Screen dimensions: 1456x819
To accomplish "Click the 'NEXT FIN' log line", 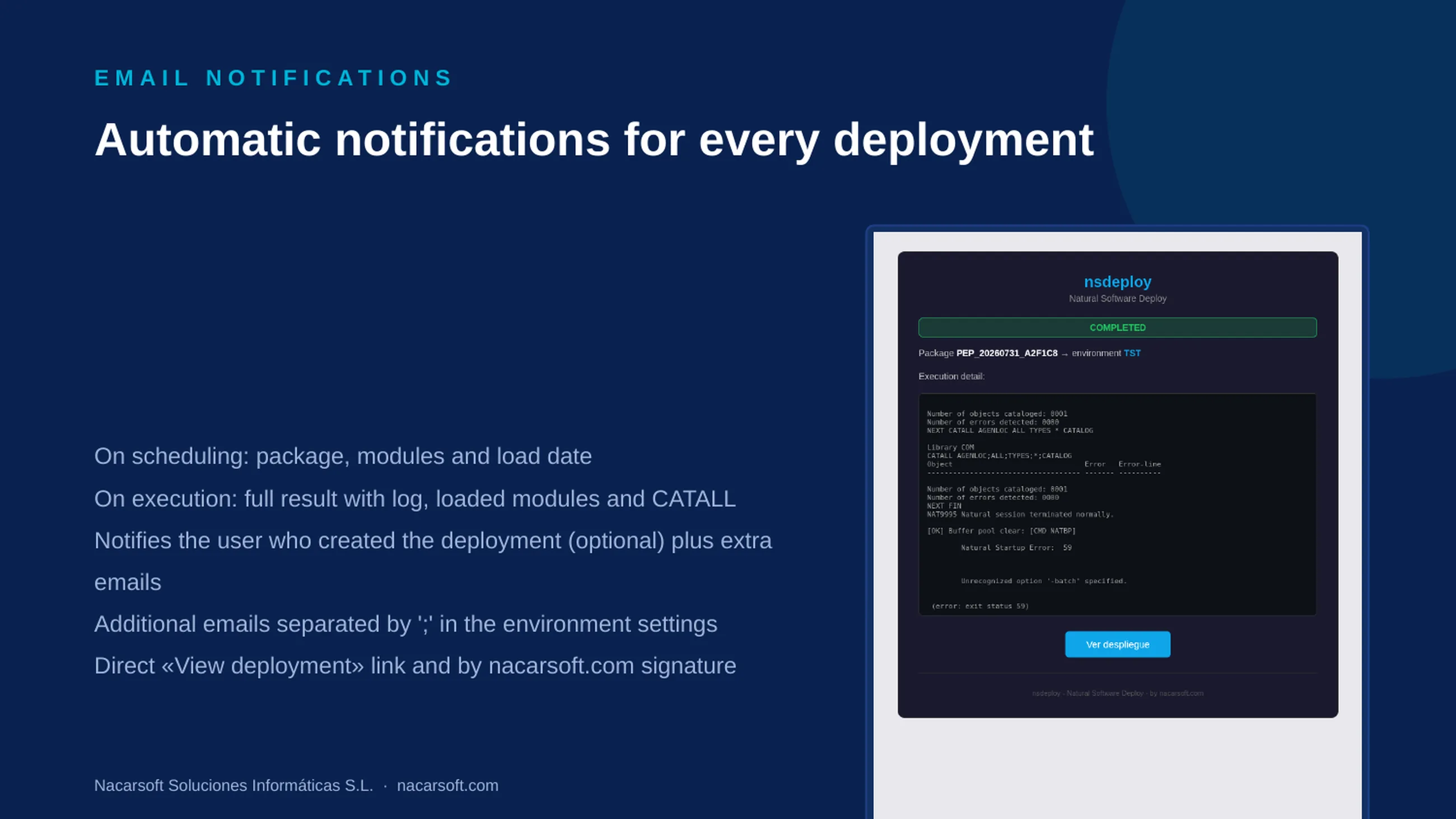I will (x=944, y=506).
